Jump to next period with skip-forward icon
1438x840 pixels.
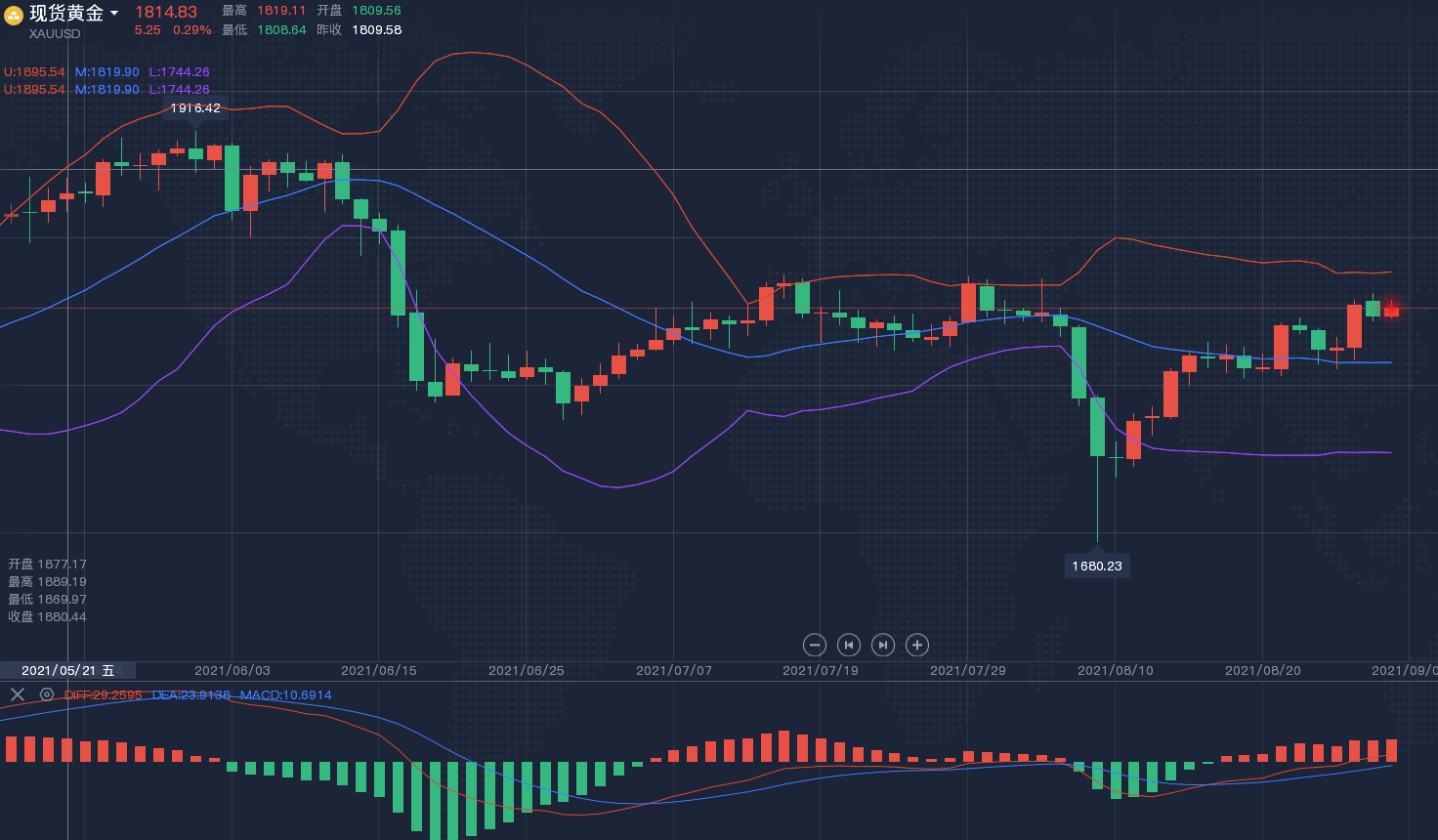tap(882, 645)
